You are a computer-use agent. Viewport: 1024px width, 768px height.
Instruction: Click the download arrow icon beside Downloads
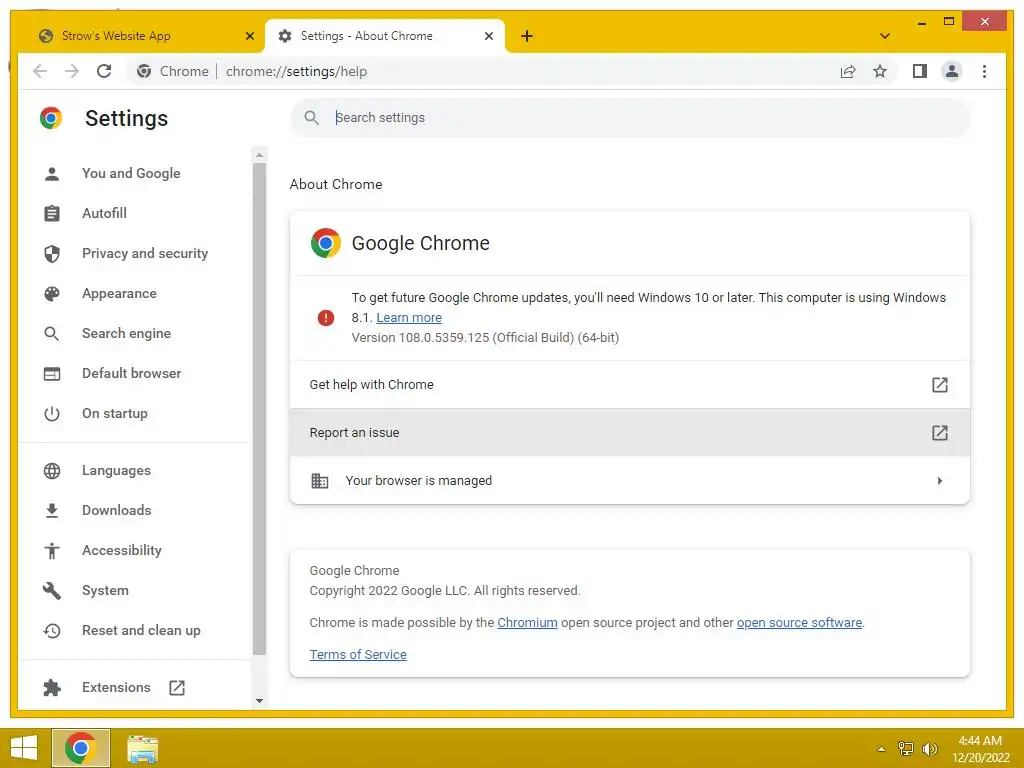pos(52,511)
